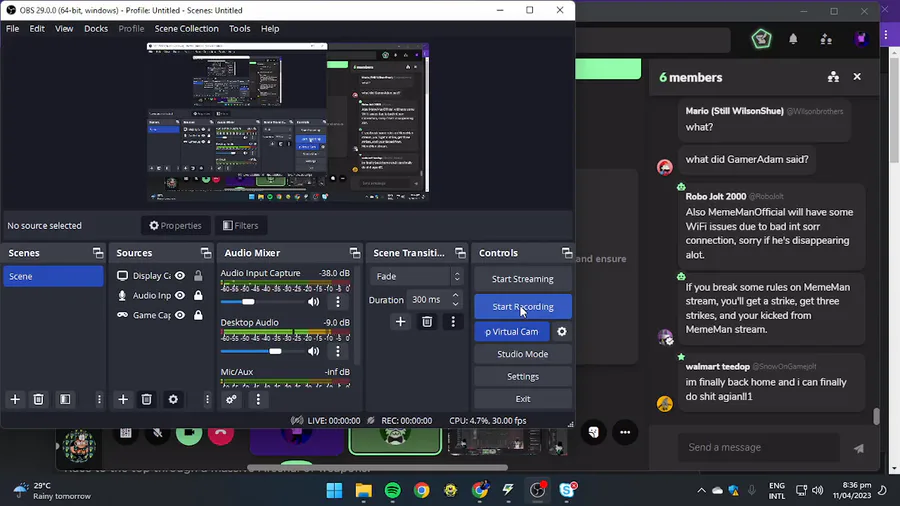Open View menu
This screenshot has height=506, width=900.
coord(64,29)
